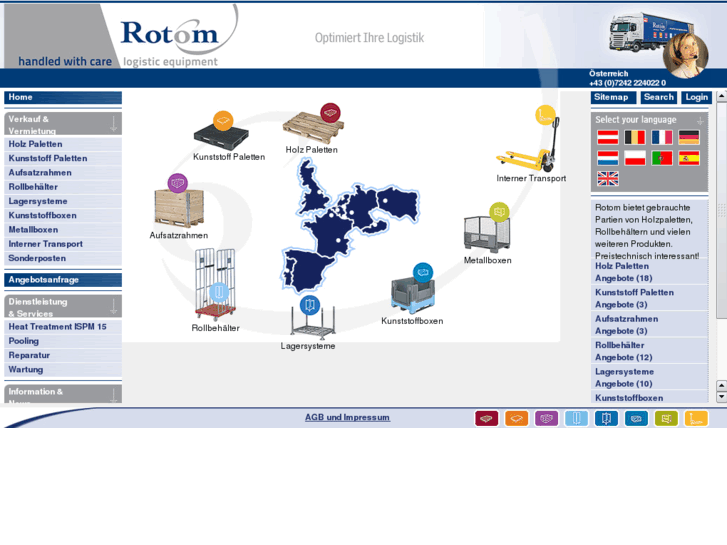Open the yellow pallet truck Interner Transport image

(x=529, y=144)
